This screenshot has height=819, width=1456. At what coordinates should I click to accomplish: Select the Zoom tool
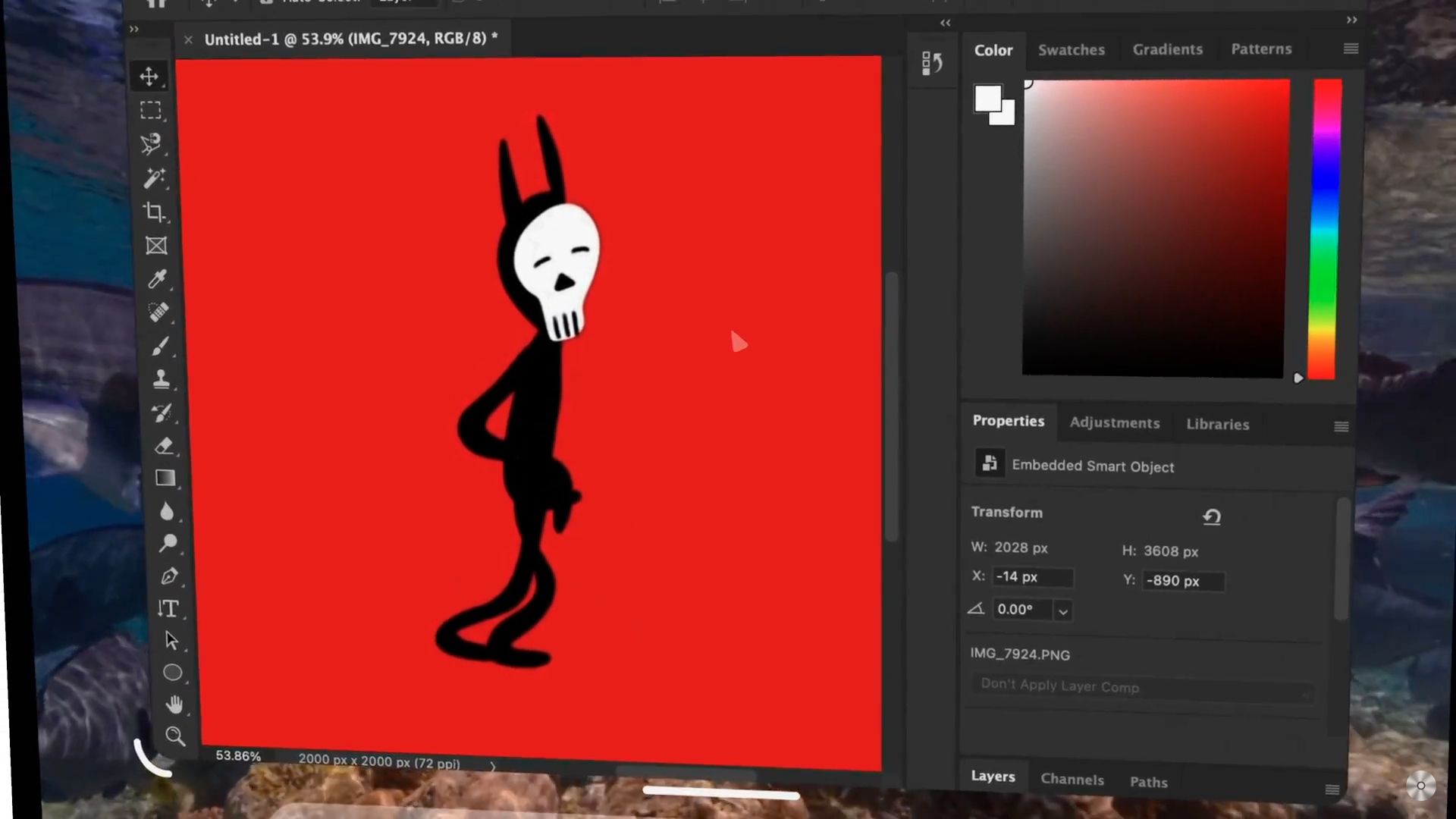175,736
